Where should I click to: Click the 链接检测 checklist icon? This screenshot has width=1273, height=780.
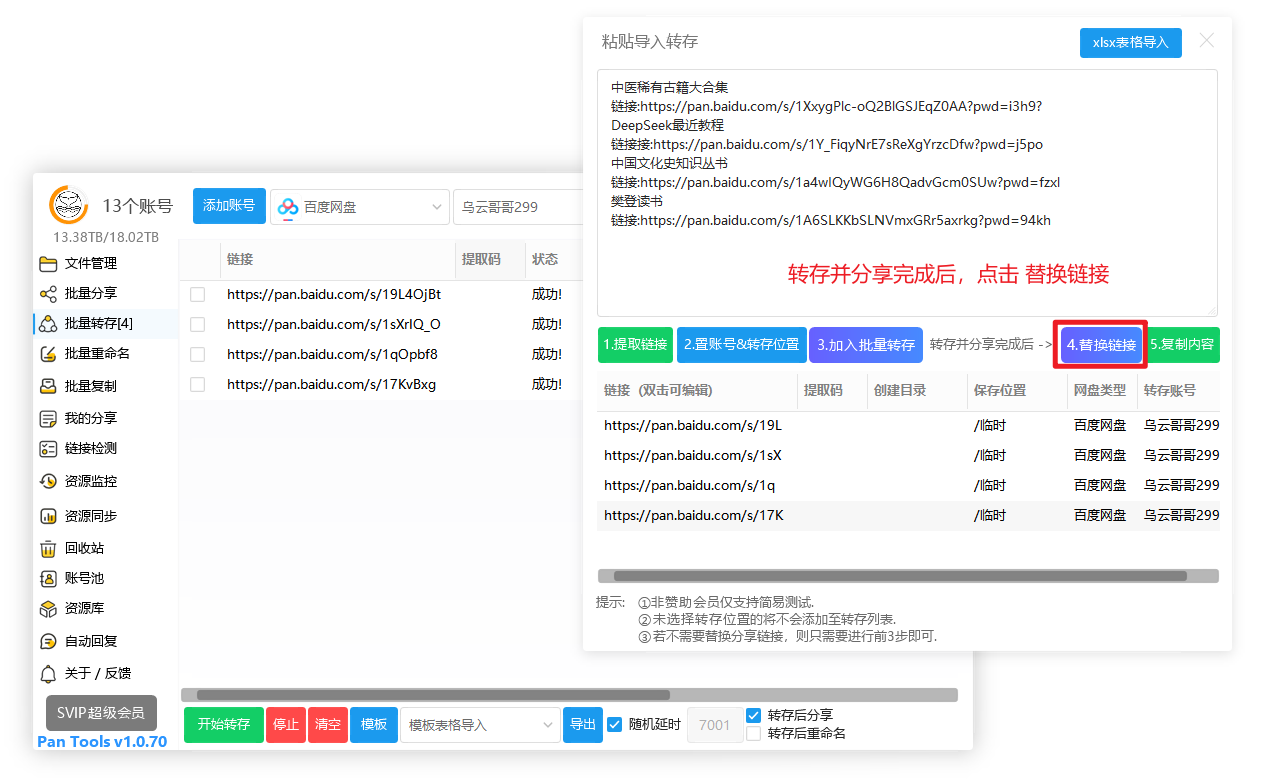pos(48,449)
